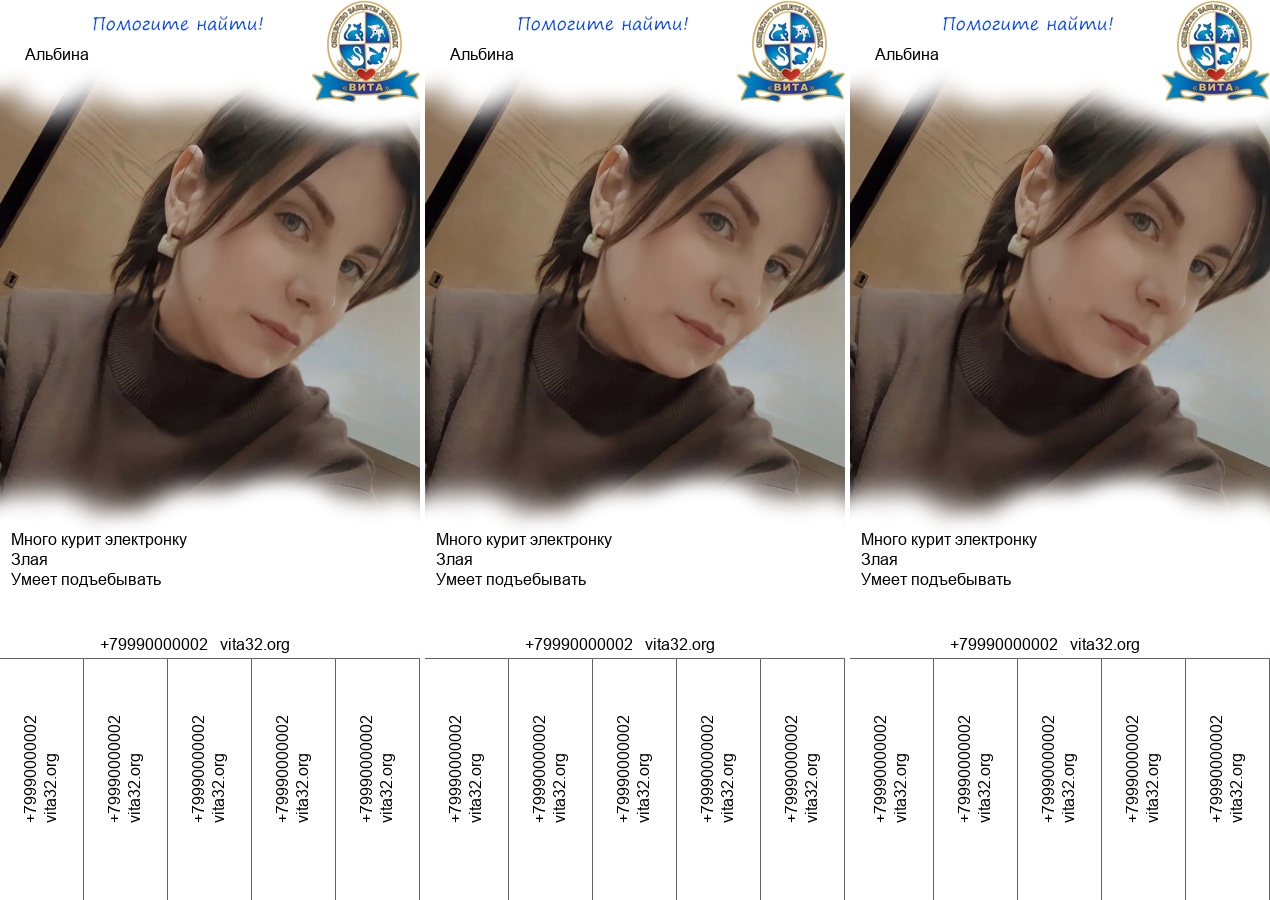Click the last tear-off strip of right flyer
This screenshot has width=1270, height=900.
click(x=1227, y=768)
